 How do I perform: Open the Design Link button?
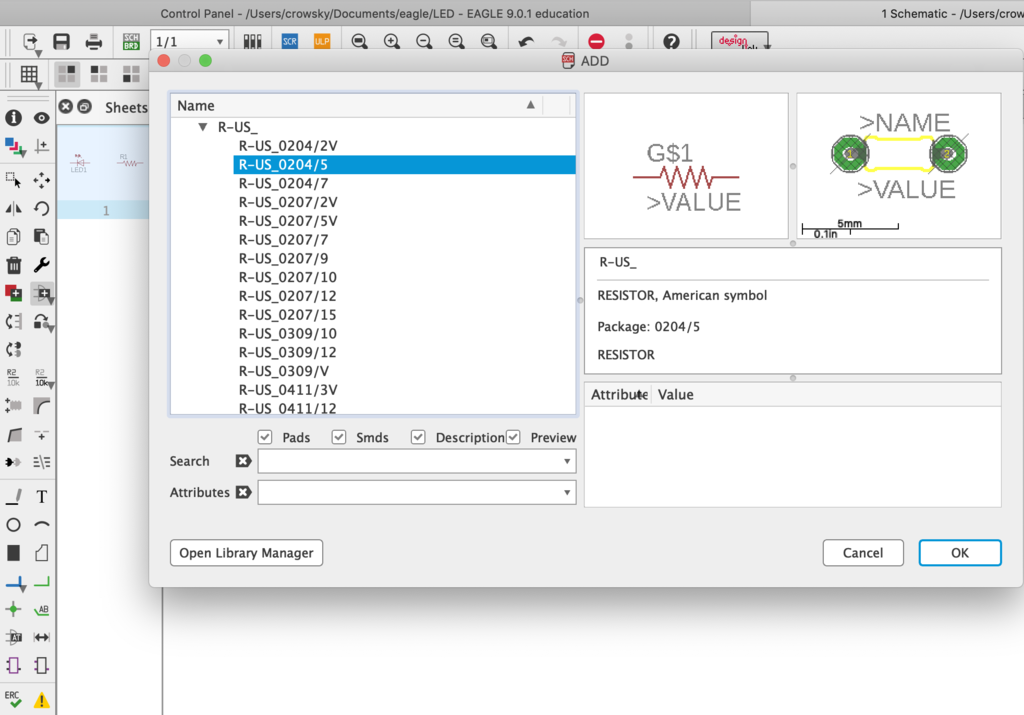coord(740,41)
